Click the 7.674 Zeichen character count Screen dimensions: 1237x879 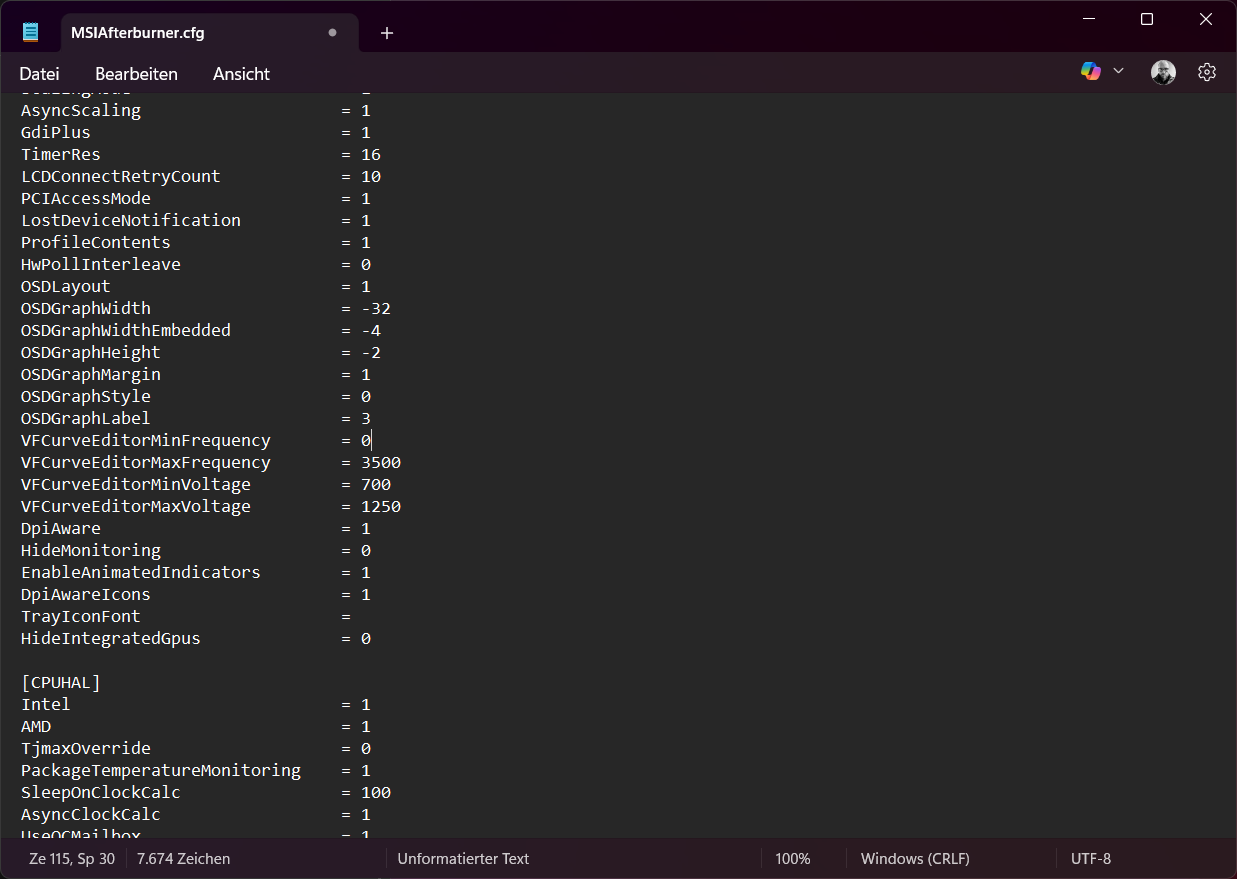pyautogui.click(x=183, y=859)
